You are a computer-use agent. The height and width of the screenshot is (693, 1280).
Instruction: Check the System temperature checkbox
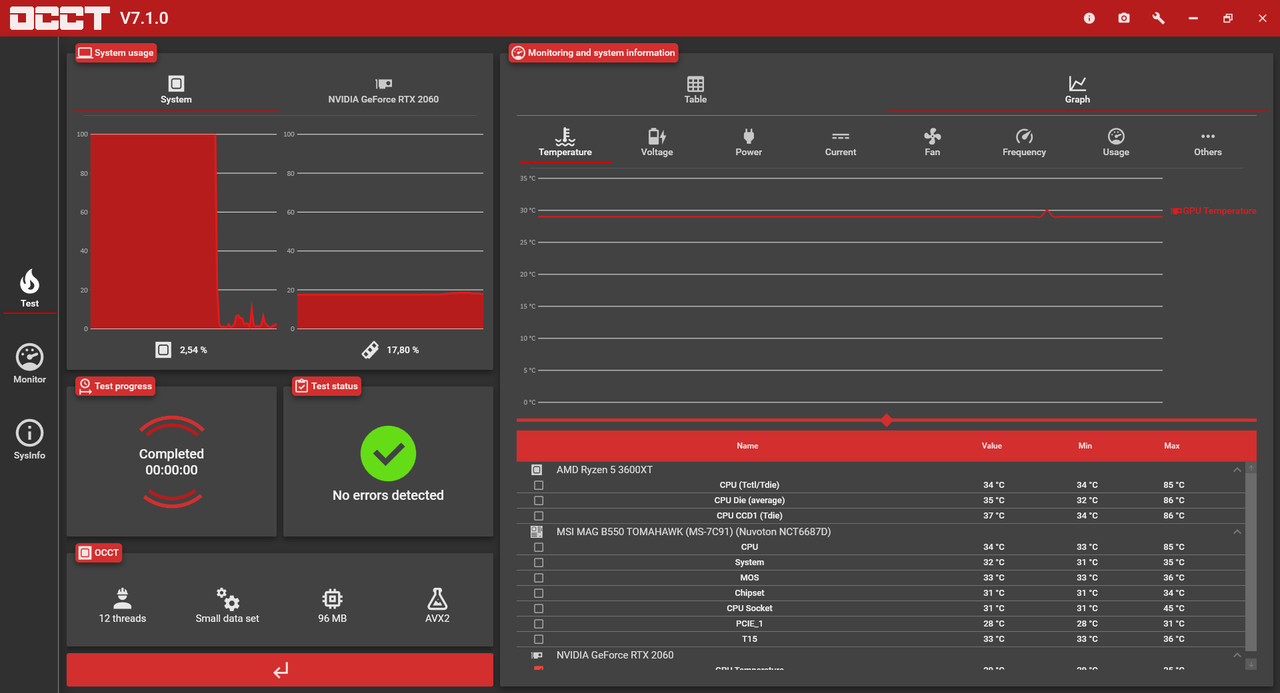pos(539,562)
